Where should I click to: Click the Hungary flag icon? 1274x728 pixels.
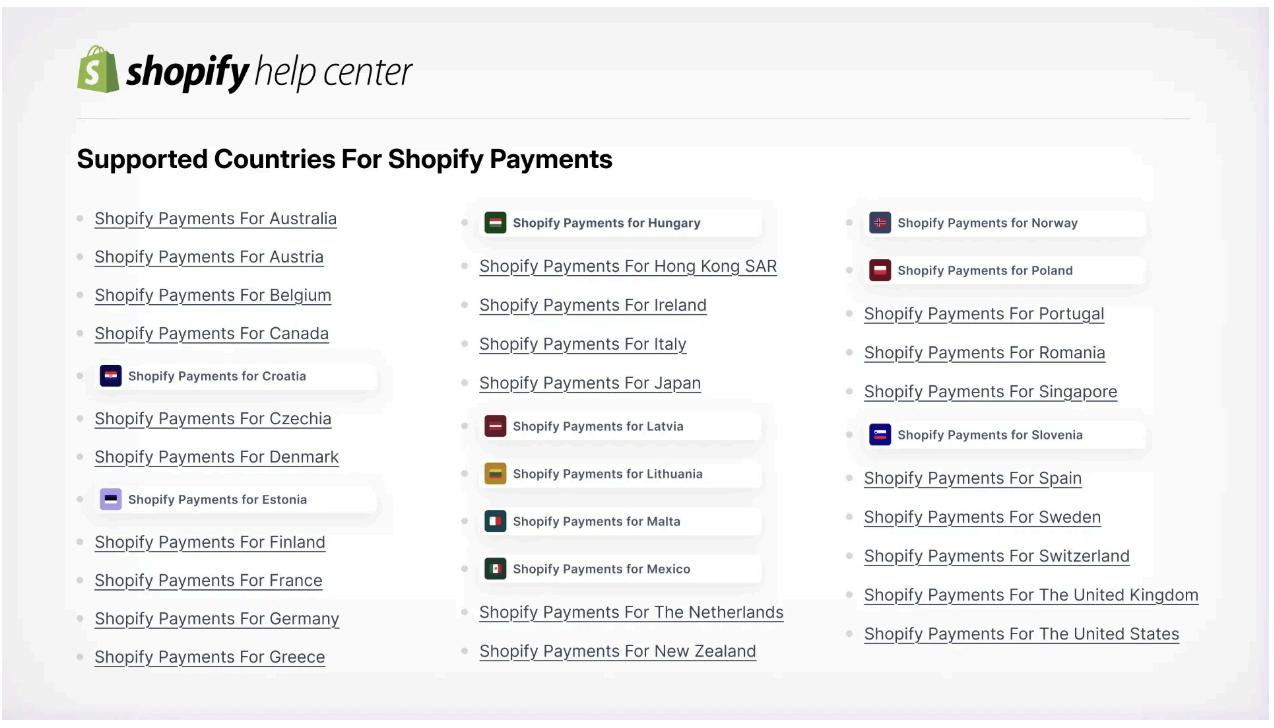(495, 223)
